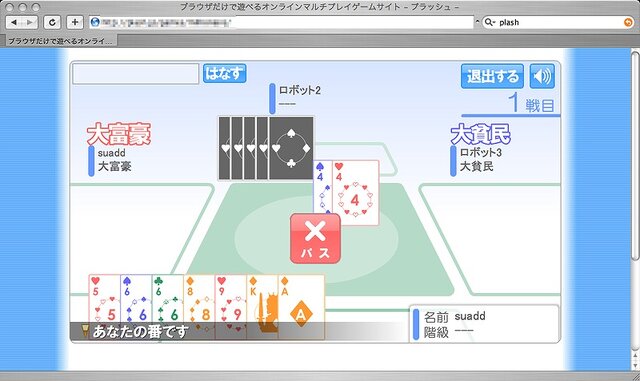Click into the chat message input box
Screen dimensions: 640x381
(x=136, y=74)
